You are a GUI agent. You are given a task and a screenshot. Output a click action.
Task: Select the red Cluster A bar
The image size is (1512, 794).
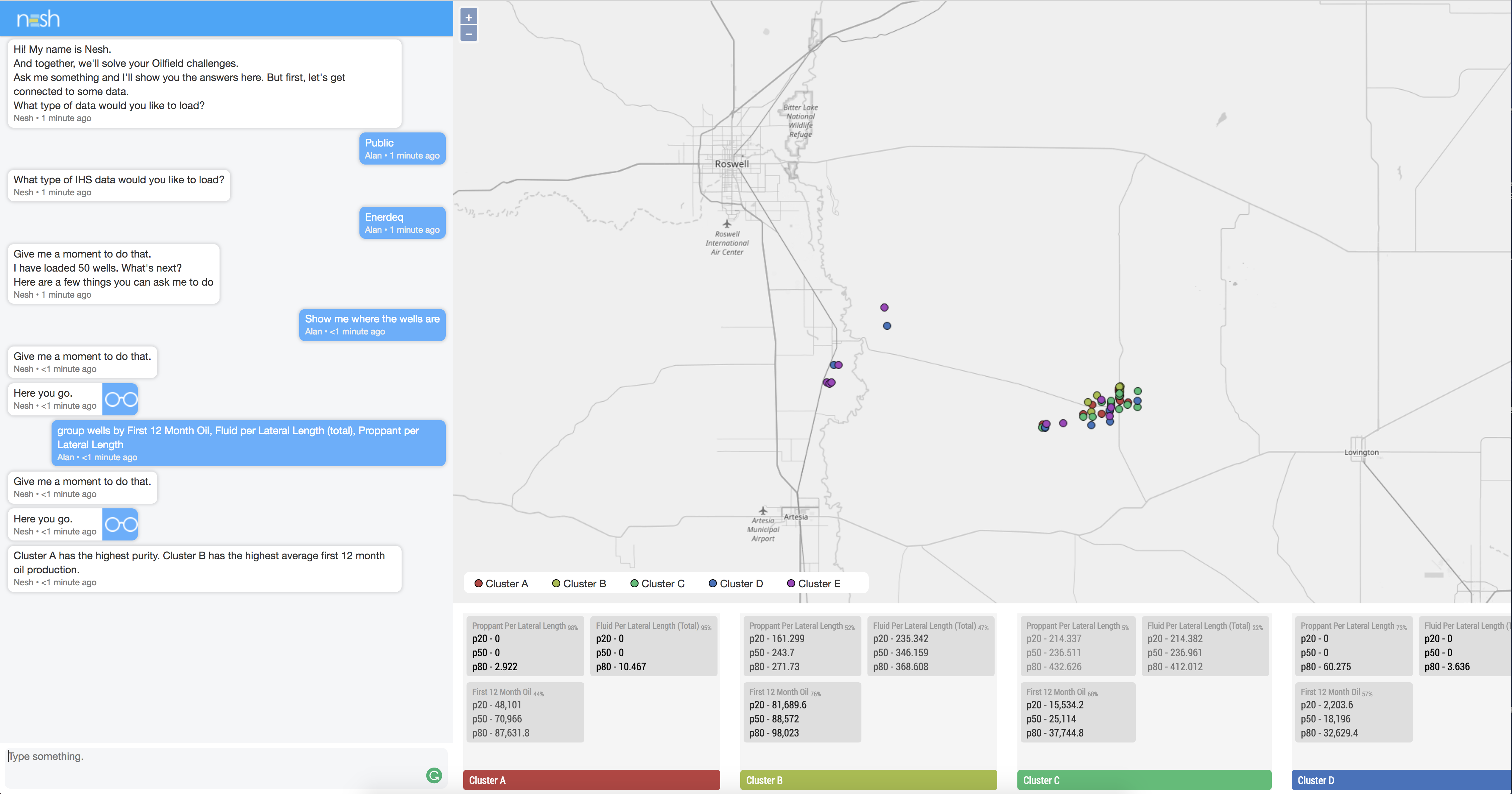click(x=591, y=780)
